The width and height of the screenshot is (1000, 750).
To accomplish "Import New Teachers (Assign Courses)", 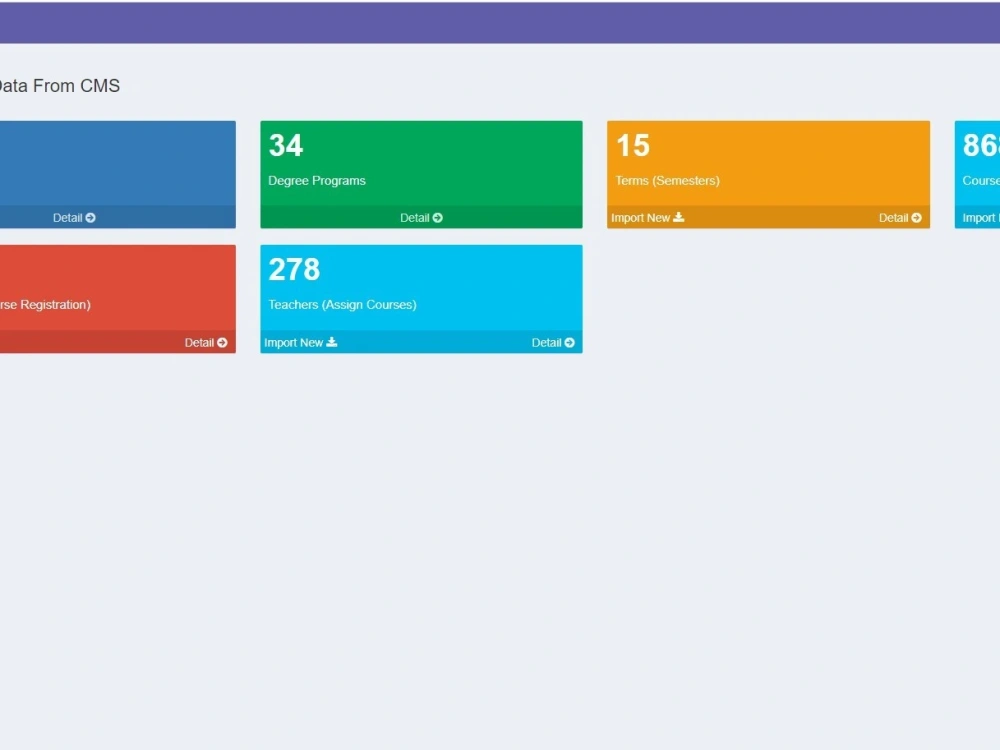I will (x=300, y=342).
